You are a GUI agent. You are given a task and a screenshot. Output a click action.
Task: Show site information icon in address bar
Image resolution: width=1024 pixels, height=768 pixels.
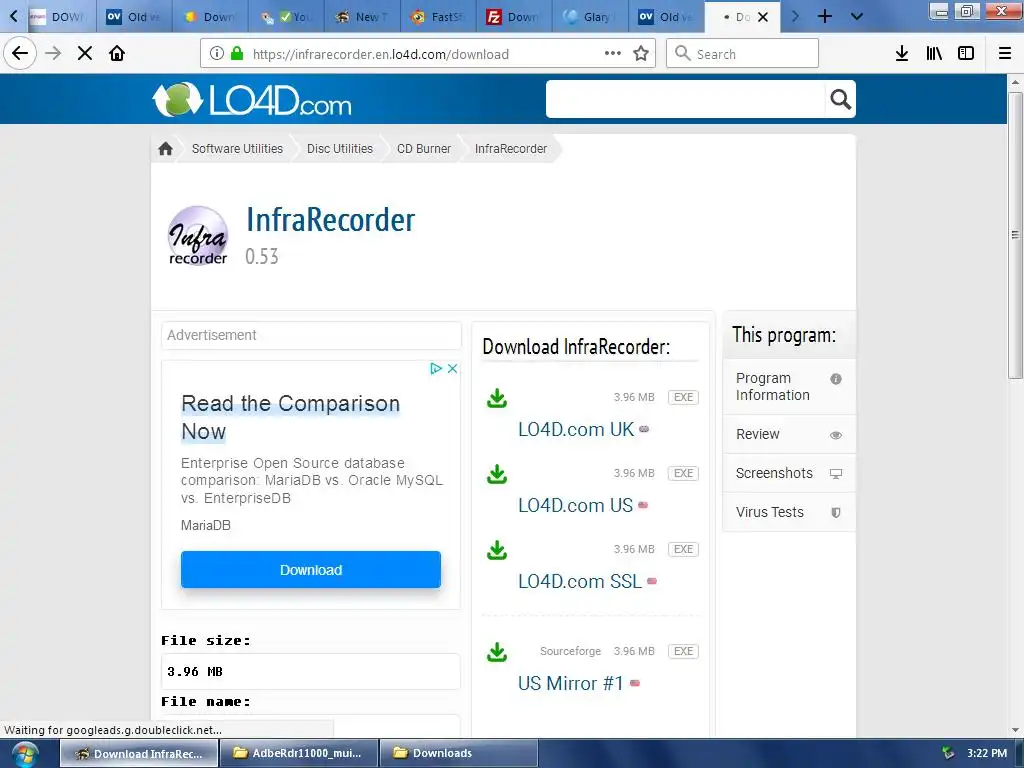(x=217, y=54)
